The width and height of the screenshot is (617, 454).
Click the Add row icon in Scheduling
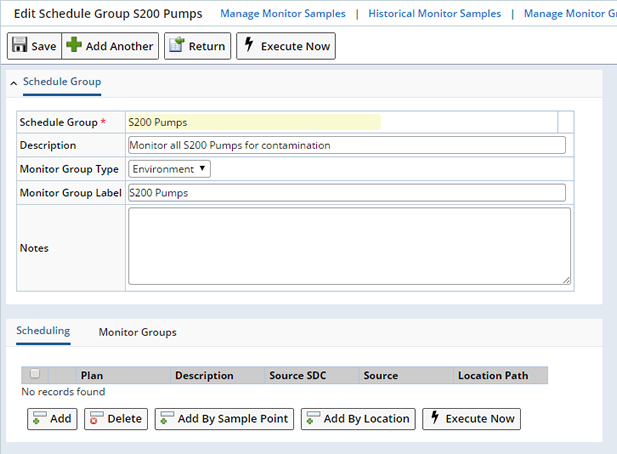tap(41, 418)
